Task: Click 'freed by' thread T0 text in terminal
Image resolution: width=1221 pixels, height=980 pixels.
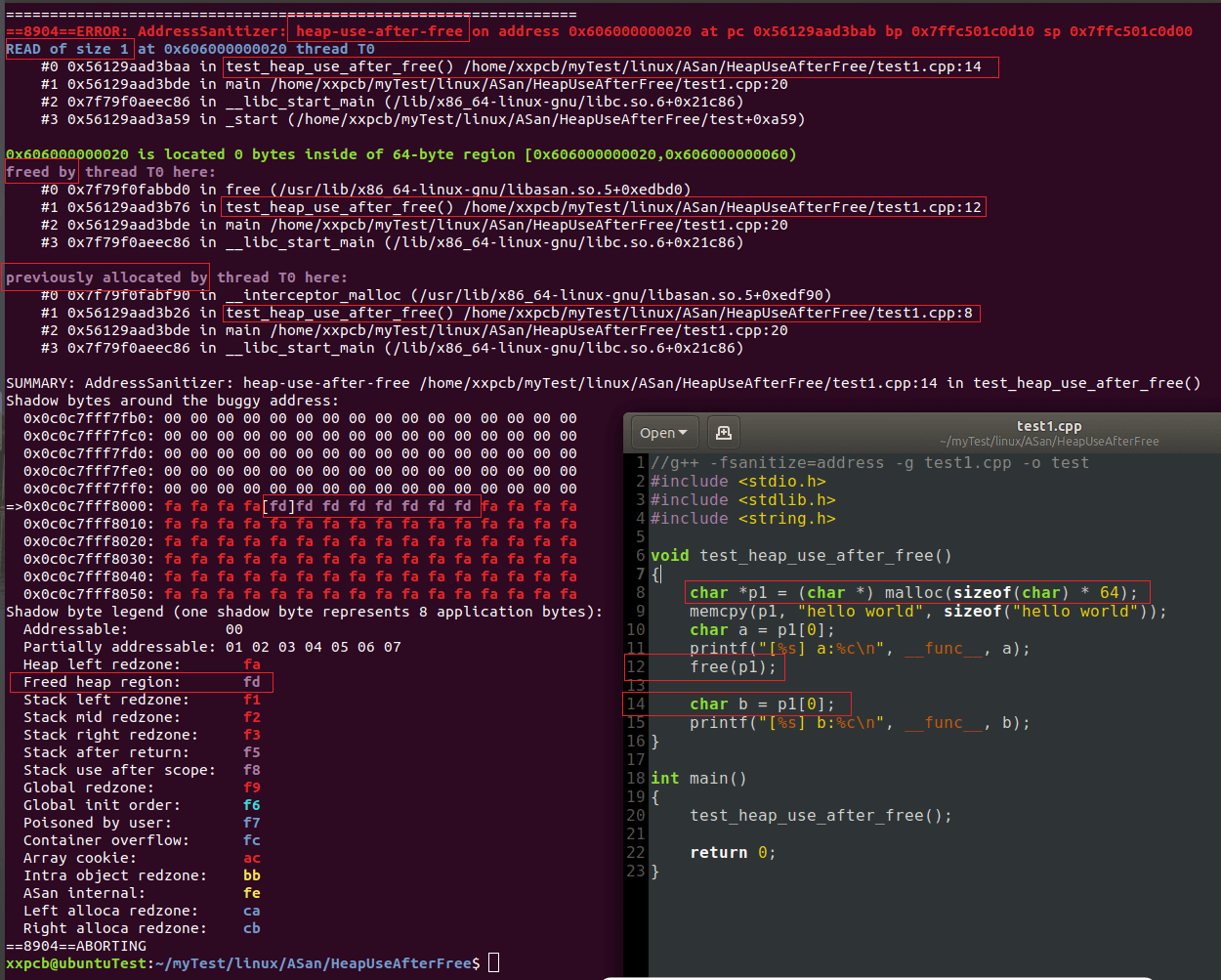Action: pos(41,172)
